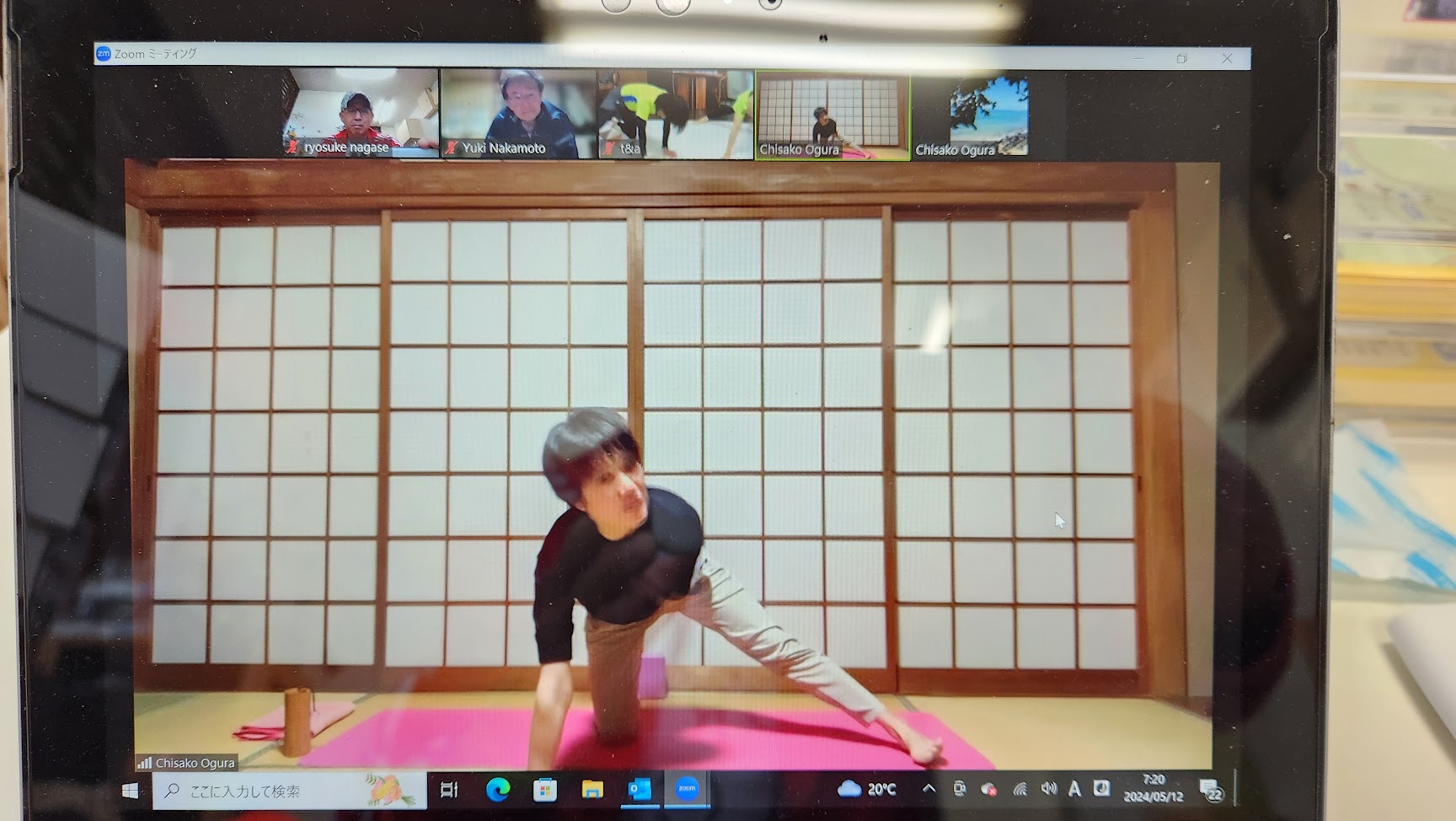Open Microsoft Store from the taskbar

[x=545, y=790]
